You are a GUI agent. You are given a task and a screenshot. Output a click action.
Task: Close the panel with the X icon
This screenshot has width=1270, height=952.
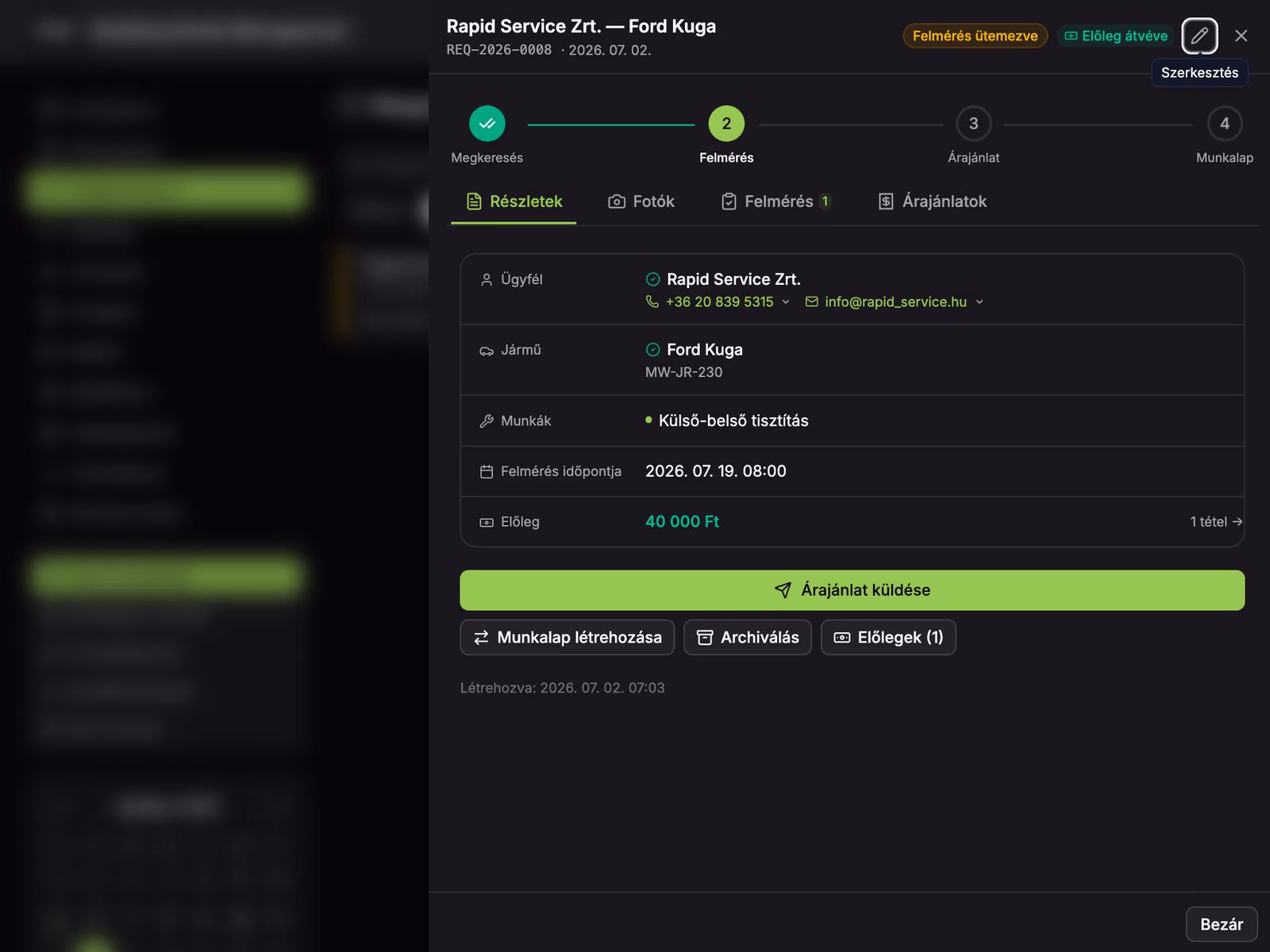pyautogui.click(x=1241, y=36)
